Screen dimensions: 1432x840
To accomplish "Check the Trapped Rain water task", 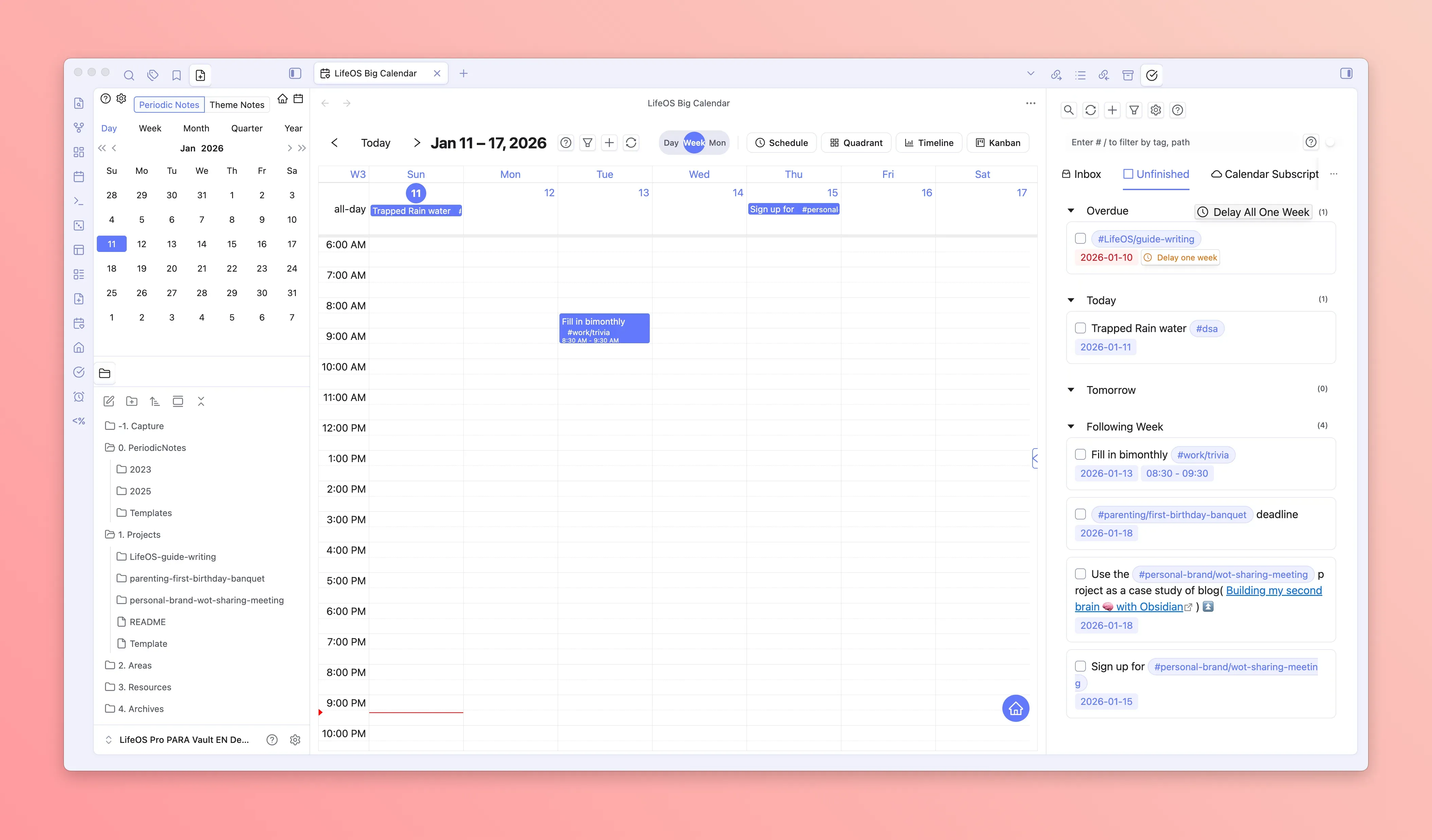I will 1080,328.
